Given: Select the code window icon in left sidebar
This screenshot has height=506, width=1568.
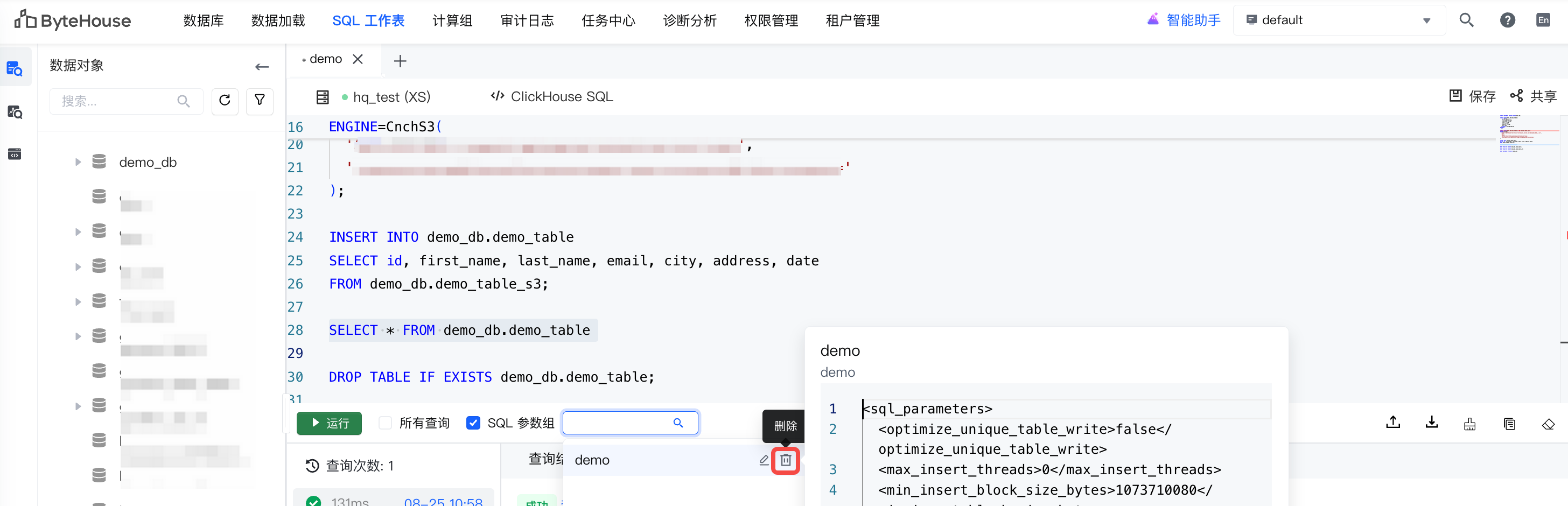Looking at the screenshot, I should 15,154.
